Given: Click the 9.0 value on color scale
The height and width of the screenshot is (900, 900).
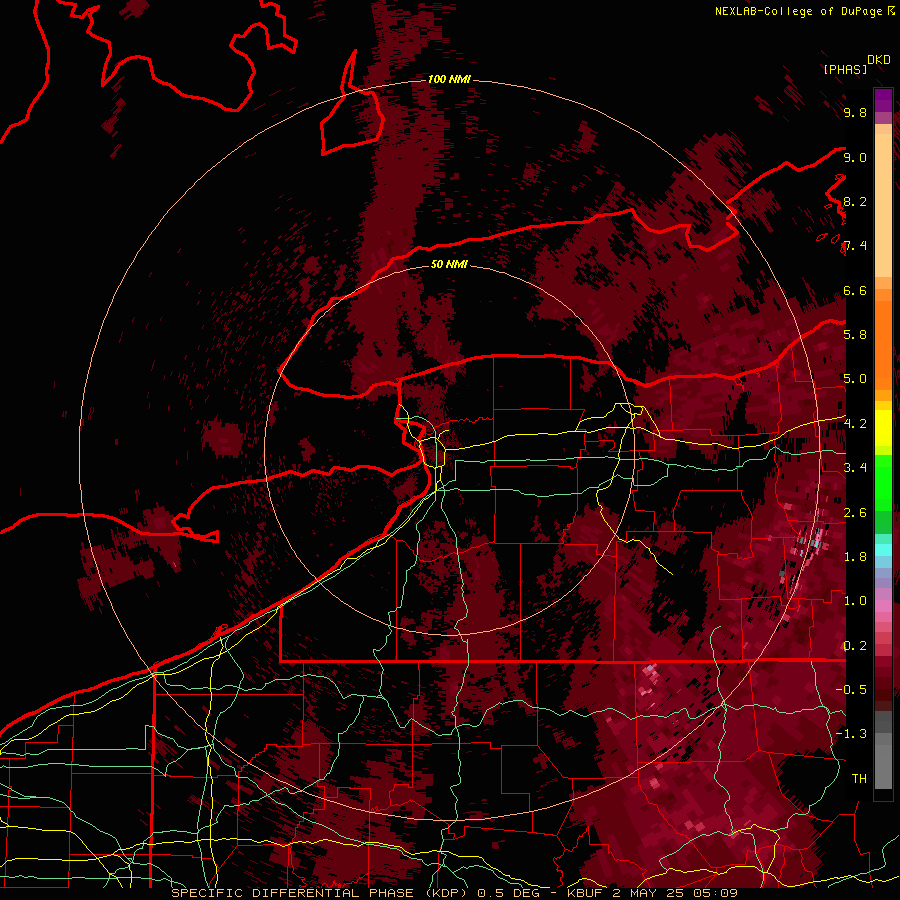Looking at the screenshot, I should pyautogui.click(x=855, y=158).
